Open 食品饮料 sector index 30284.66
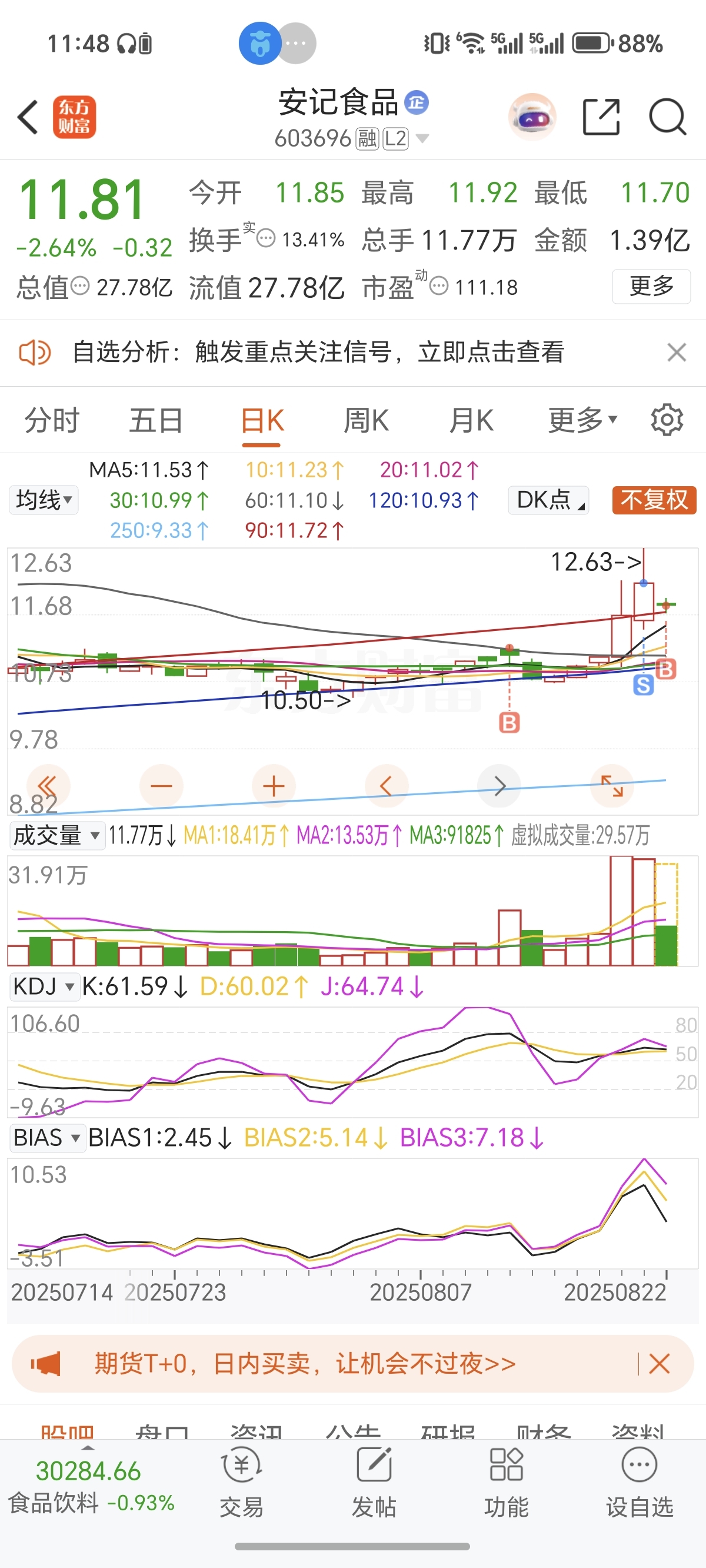 92,1486
